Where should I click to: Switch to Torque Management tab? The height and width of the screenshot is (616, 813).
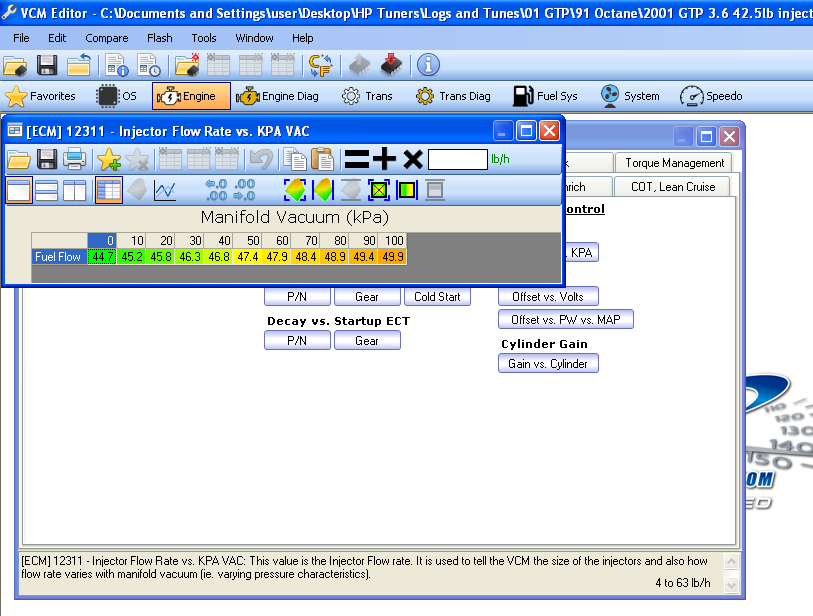pos(674,163)
